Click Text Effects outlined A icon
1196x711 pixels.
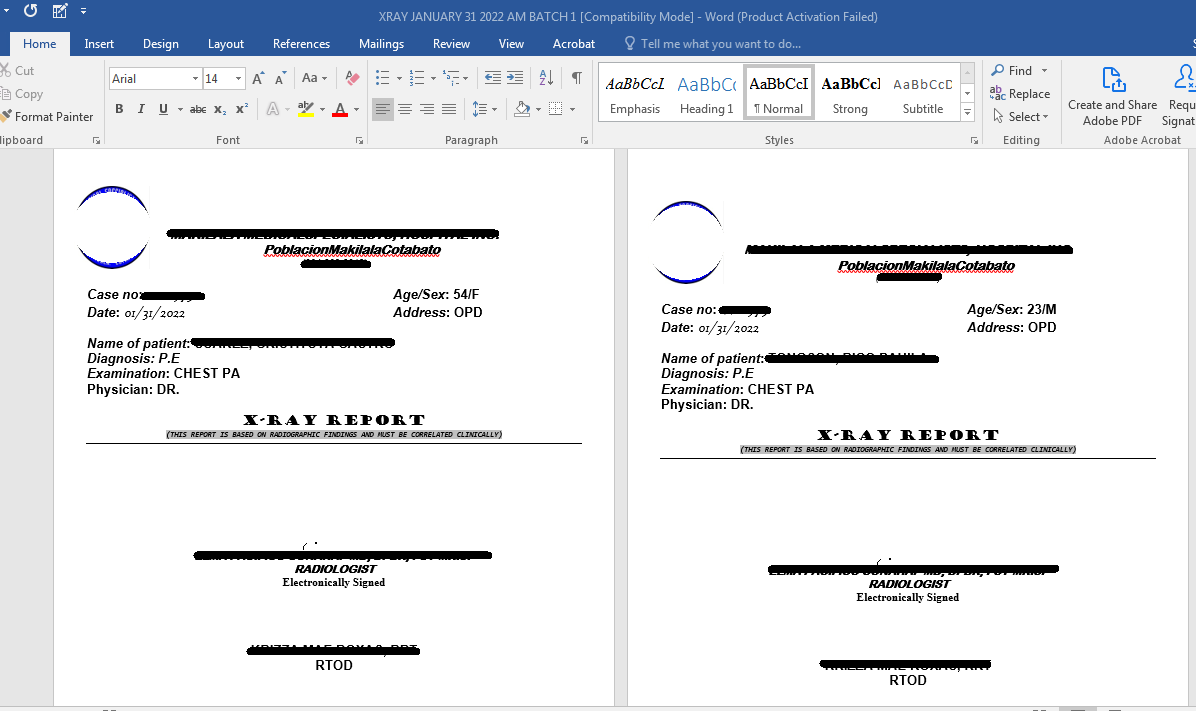tap(272, 109)
